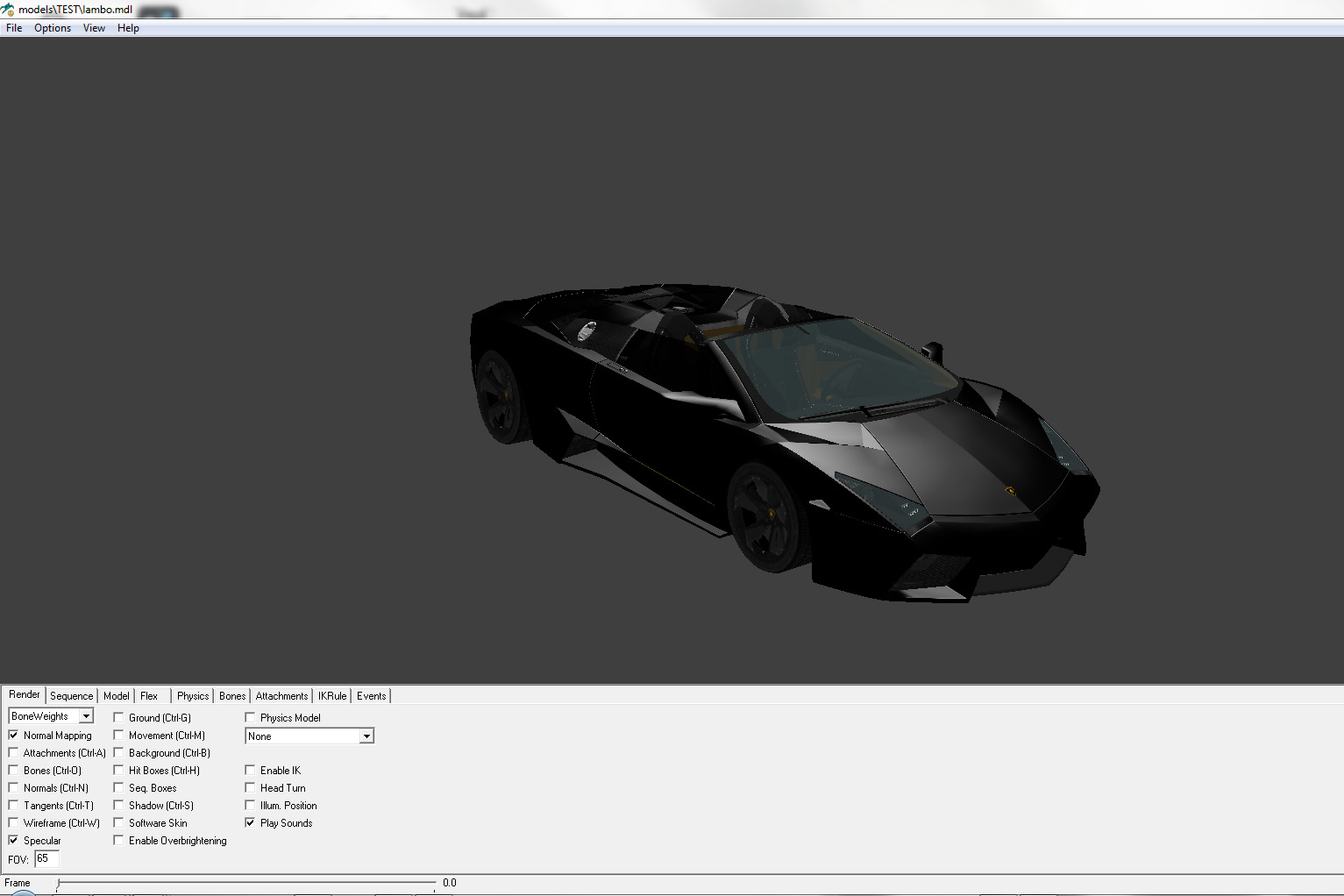
Task: Open the None dropdown under Physics Model
Action: click(366, 736)
